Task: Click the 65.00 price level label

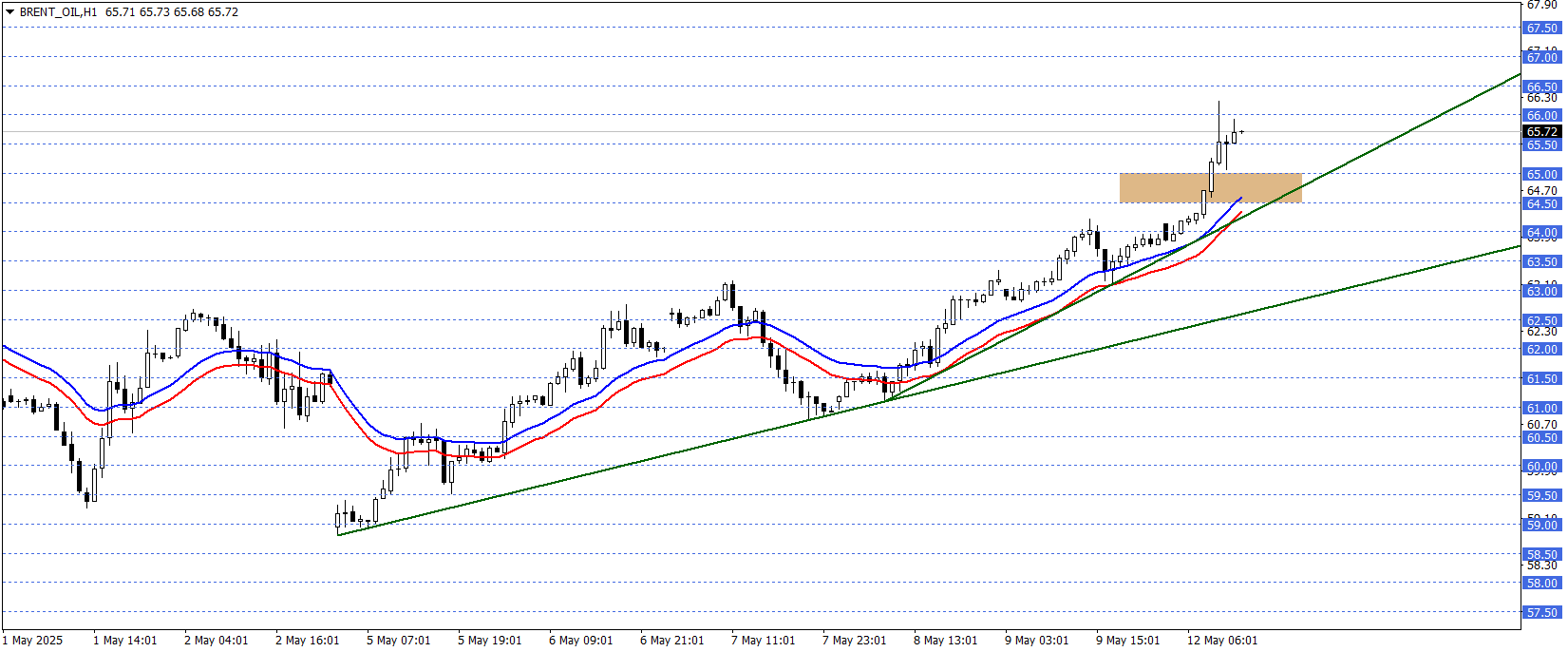Action: point(1541,174)
